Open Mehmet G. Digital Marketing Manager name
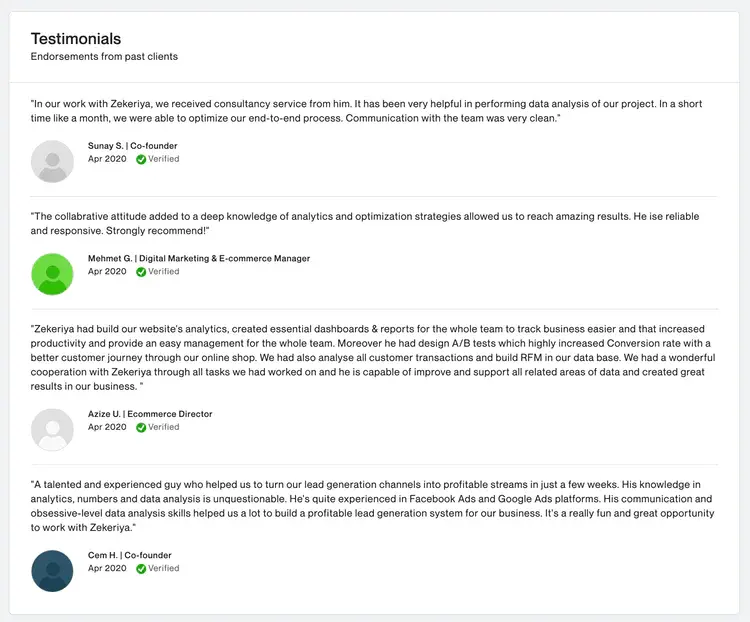 tap(199, 258)
